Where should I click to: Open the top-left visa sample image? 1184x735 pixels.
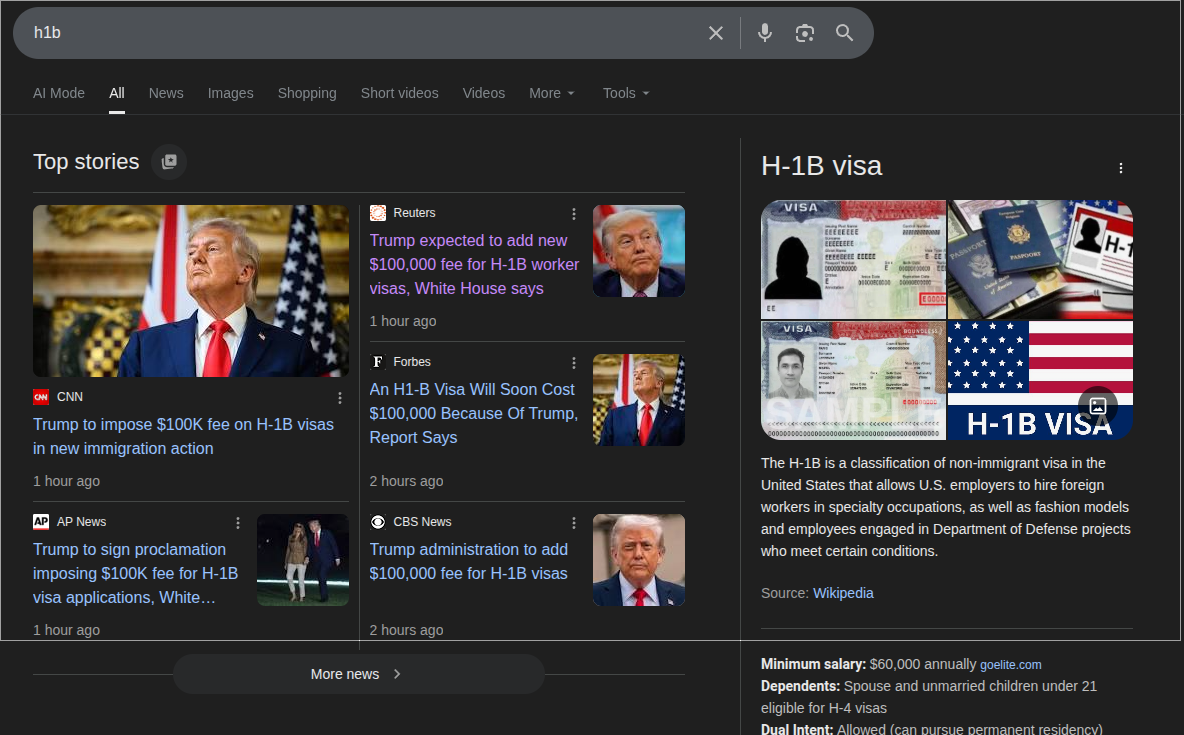[853, 259]
